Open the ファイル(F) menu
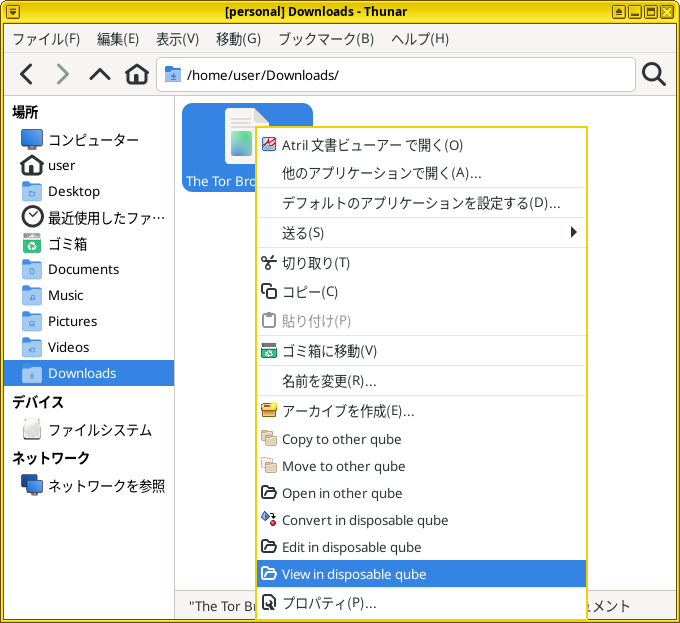680x623 pixels. tap(46, 39)
